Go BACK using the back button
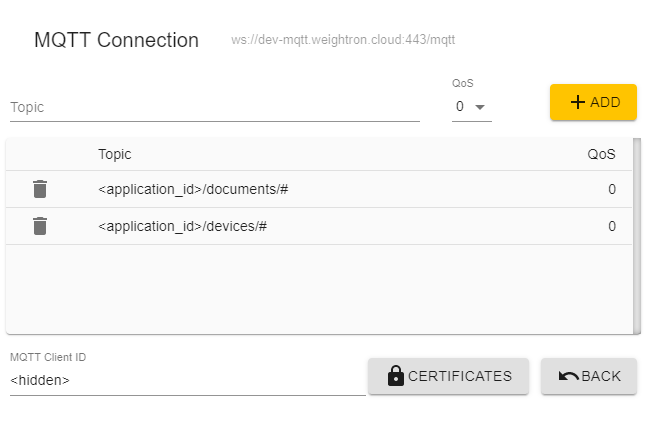 [589, 376]
